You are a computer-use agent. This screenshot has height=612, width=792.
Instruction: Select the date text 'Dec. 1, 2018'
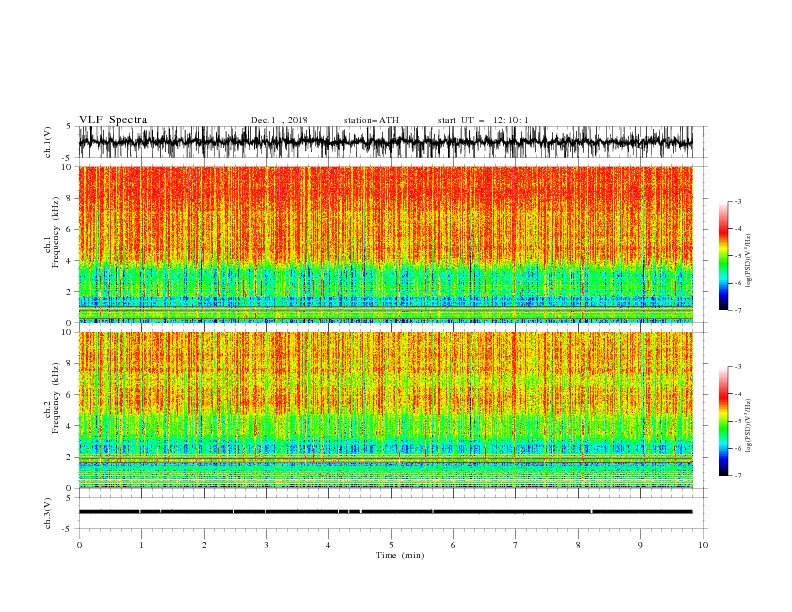(279, 120)
